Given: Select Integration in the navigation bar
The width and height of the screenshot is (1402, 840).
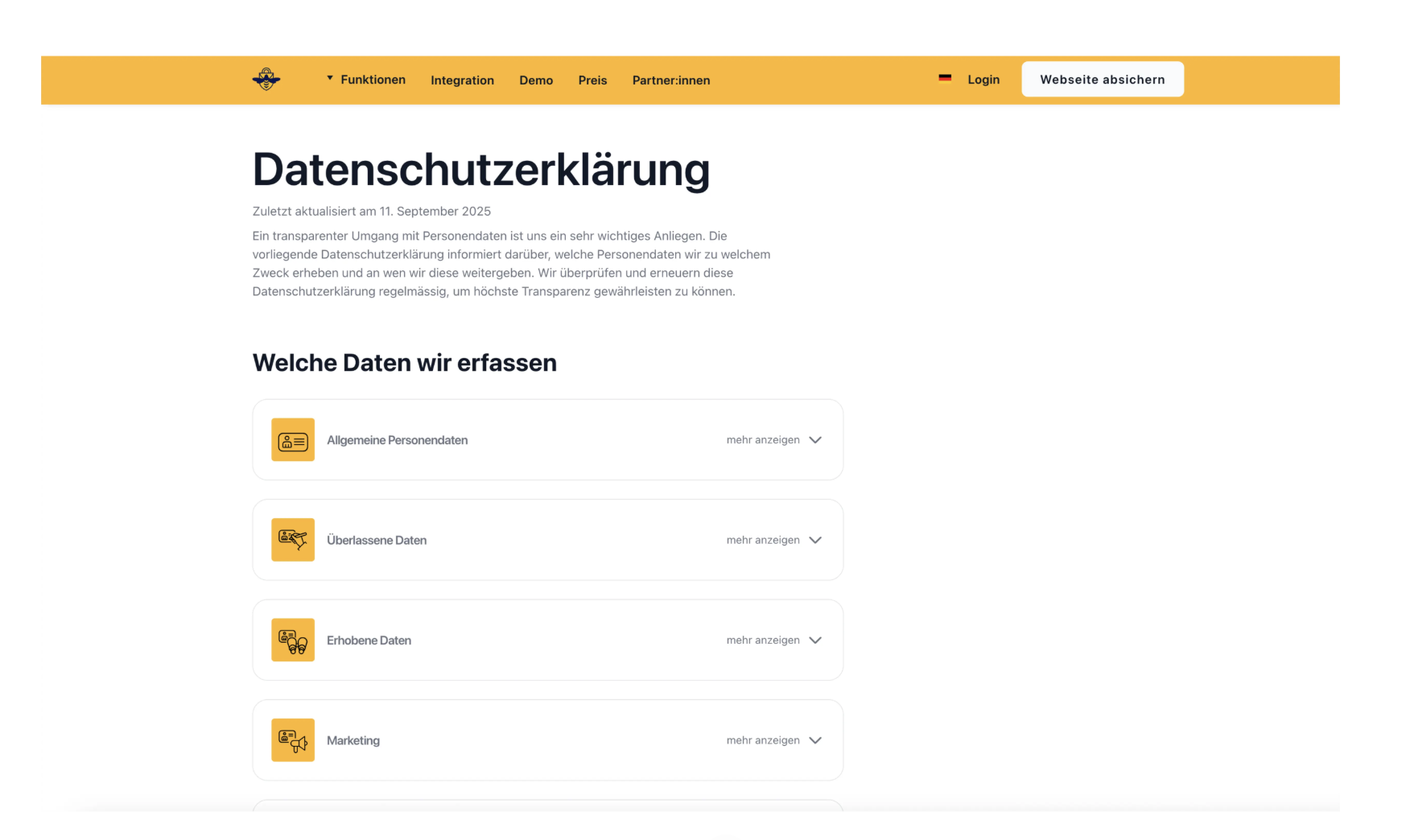Looking at the screenshot, I should 462,80.
